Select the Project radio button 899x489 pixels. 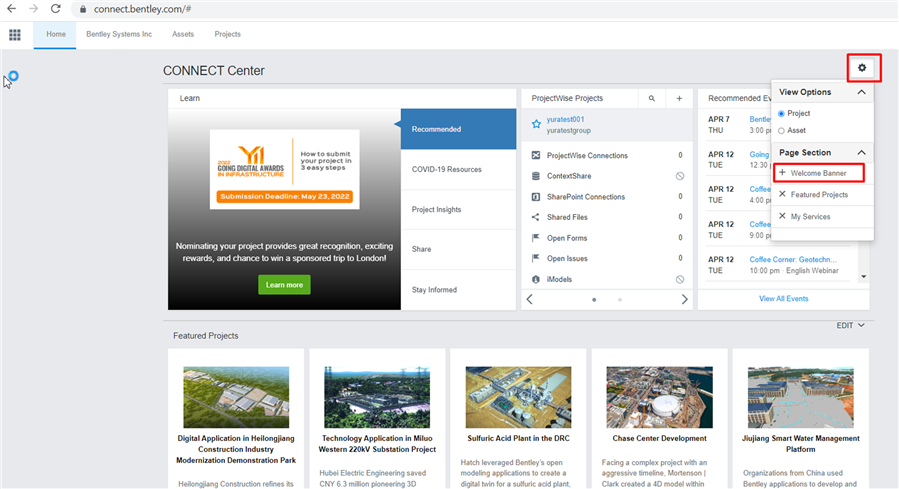pyautogui.click(x=781, y=114)
